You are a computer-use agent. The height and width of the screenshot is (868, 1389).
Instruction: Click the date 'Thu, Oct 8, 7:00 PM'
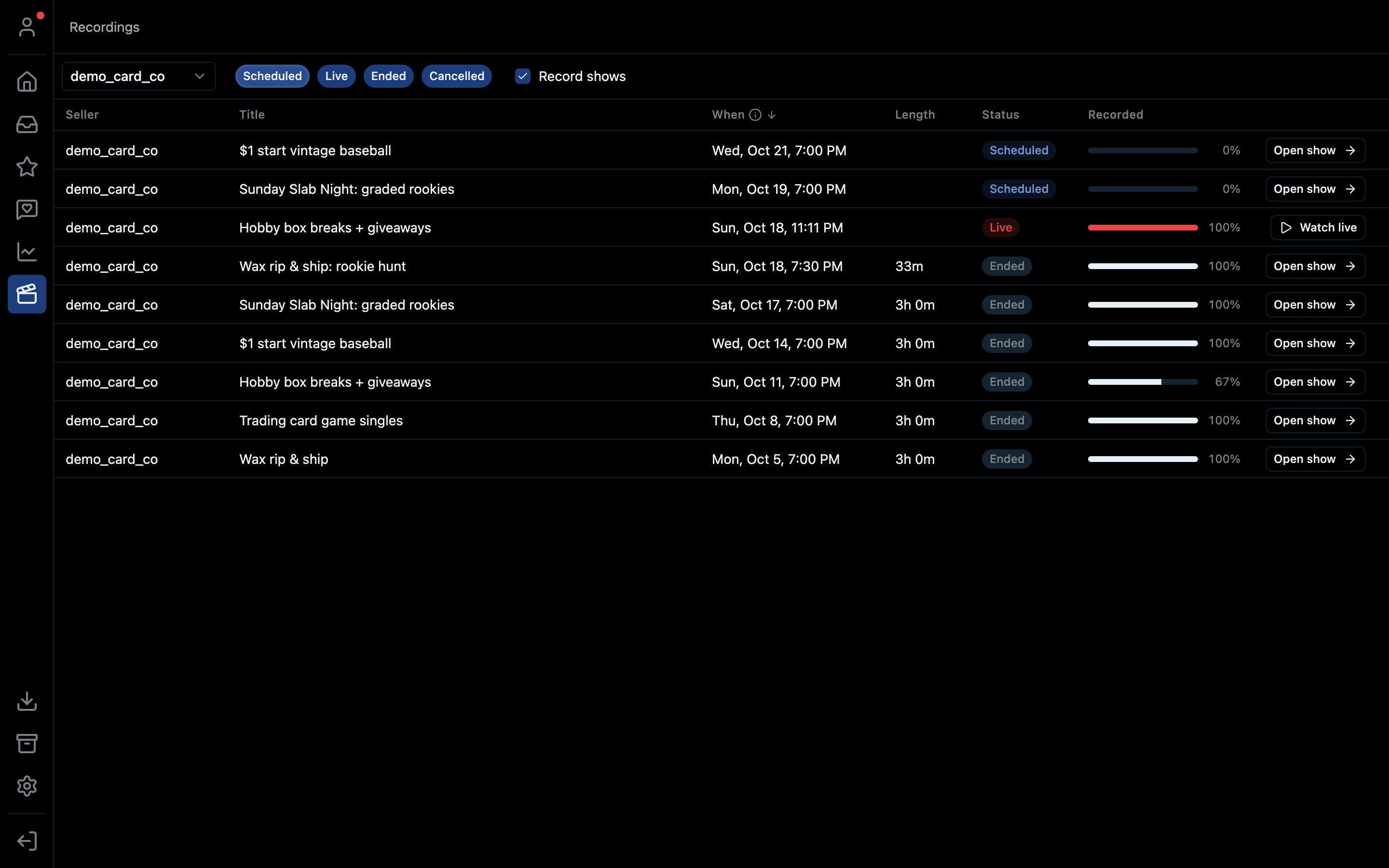click(774, 420)
